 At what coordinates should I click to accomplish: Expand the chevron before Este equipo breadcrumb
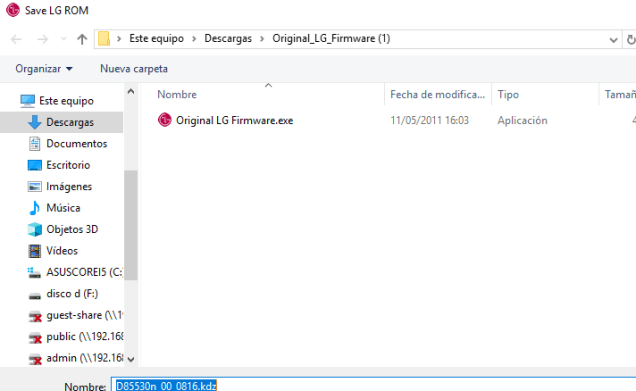tap(119, 39)
